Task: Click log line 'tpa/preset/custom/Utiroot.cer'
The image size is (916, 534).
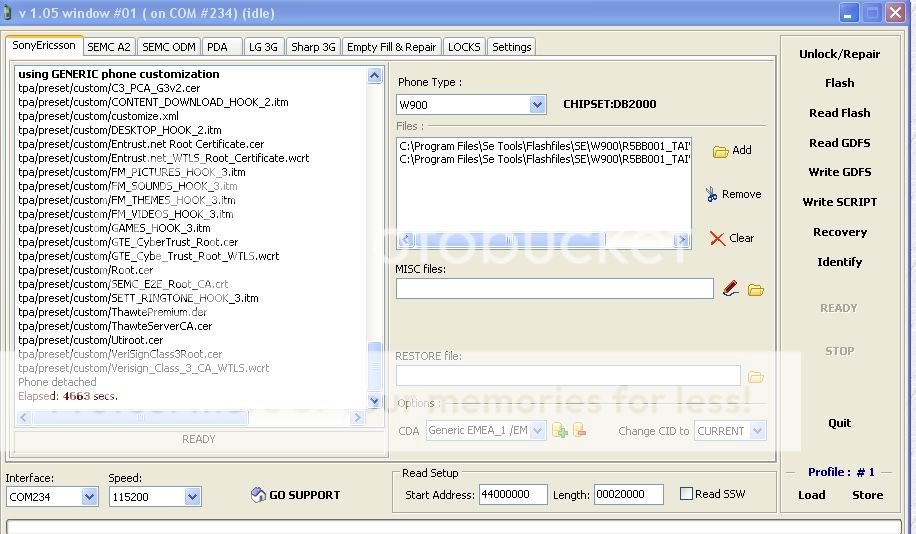Action: point(91,340)
